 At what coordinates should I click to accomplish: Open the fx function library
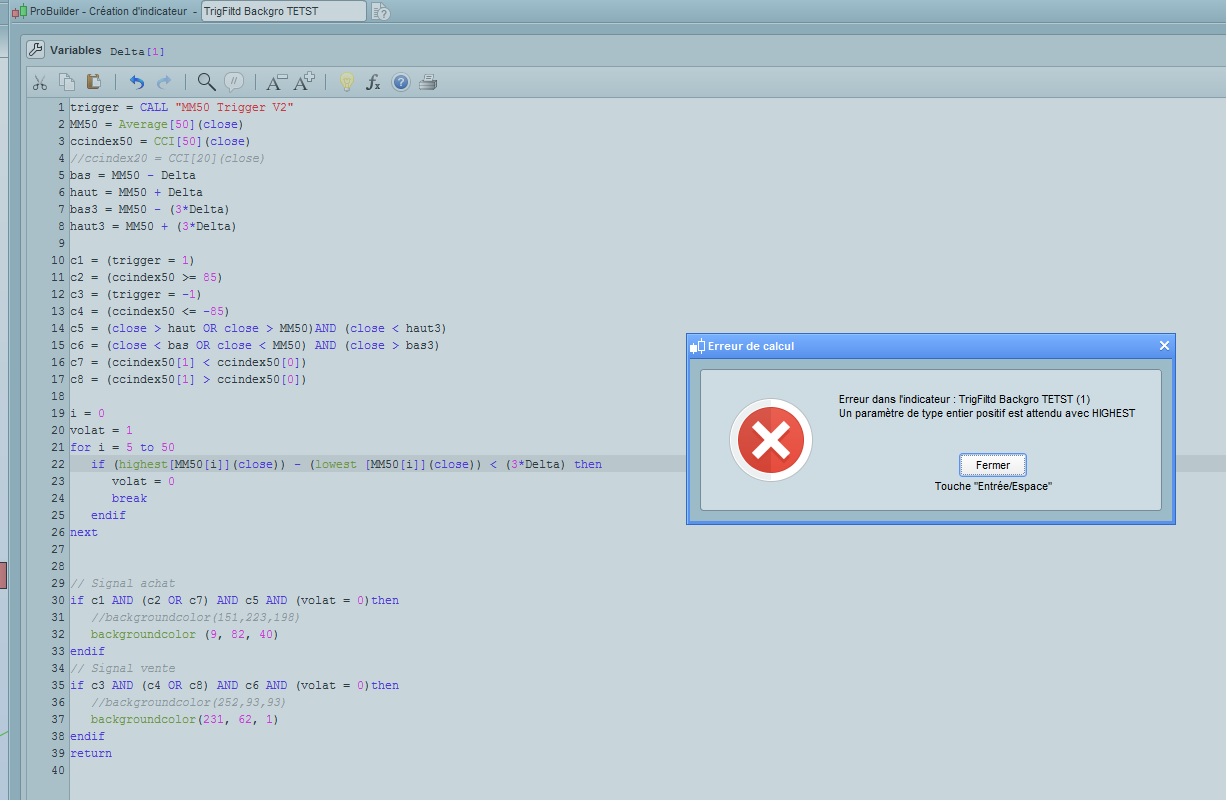(373, 82)
